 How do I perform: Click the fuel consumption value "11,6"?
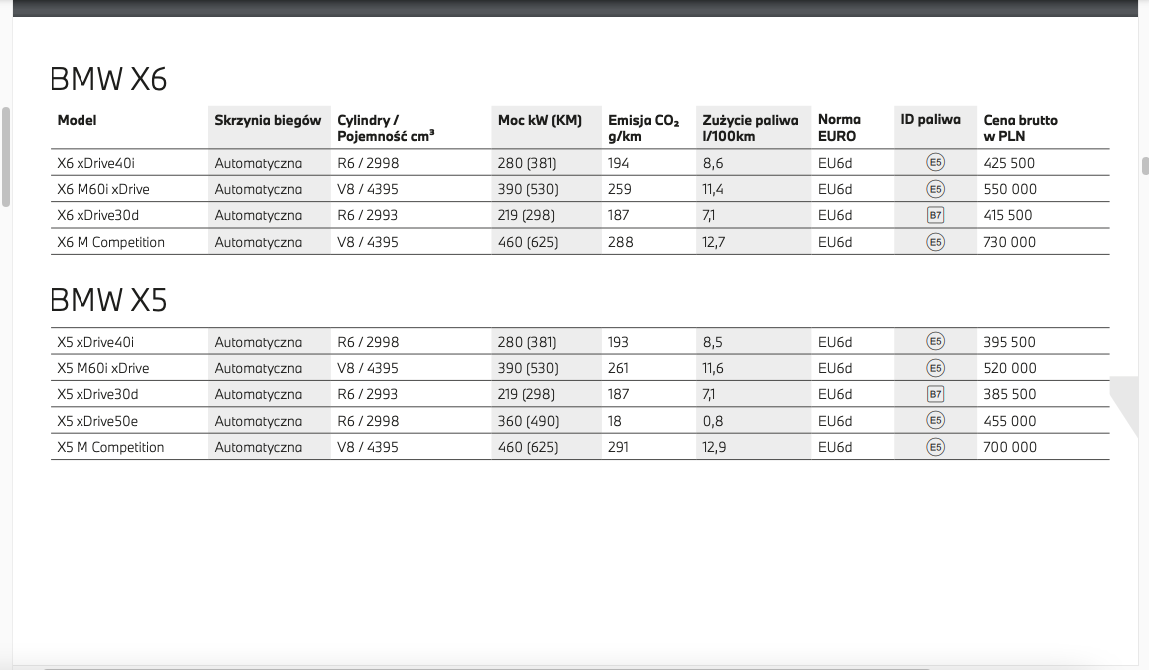pos(713,368)
